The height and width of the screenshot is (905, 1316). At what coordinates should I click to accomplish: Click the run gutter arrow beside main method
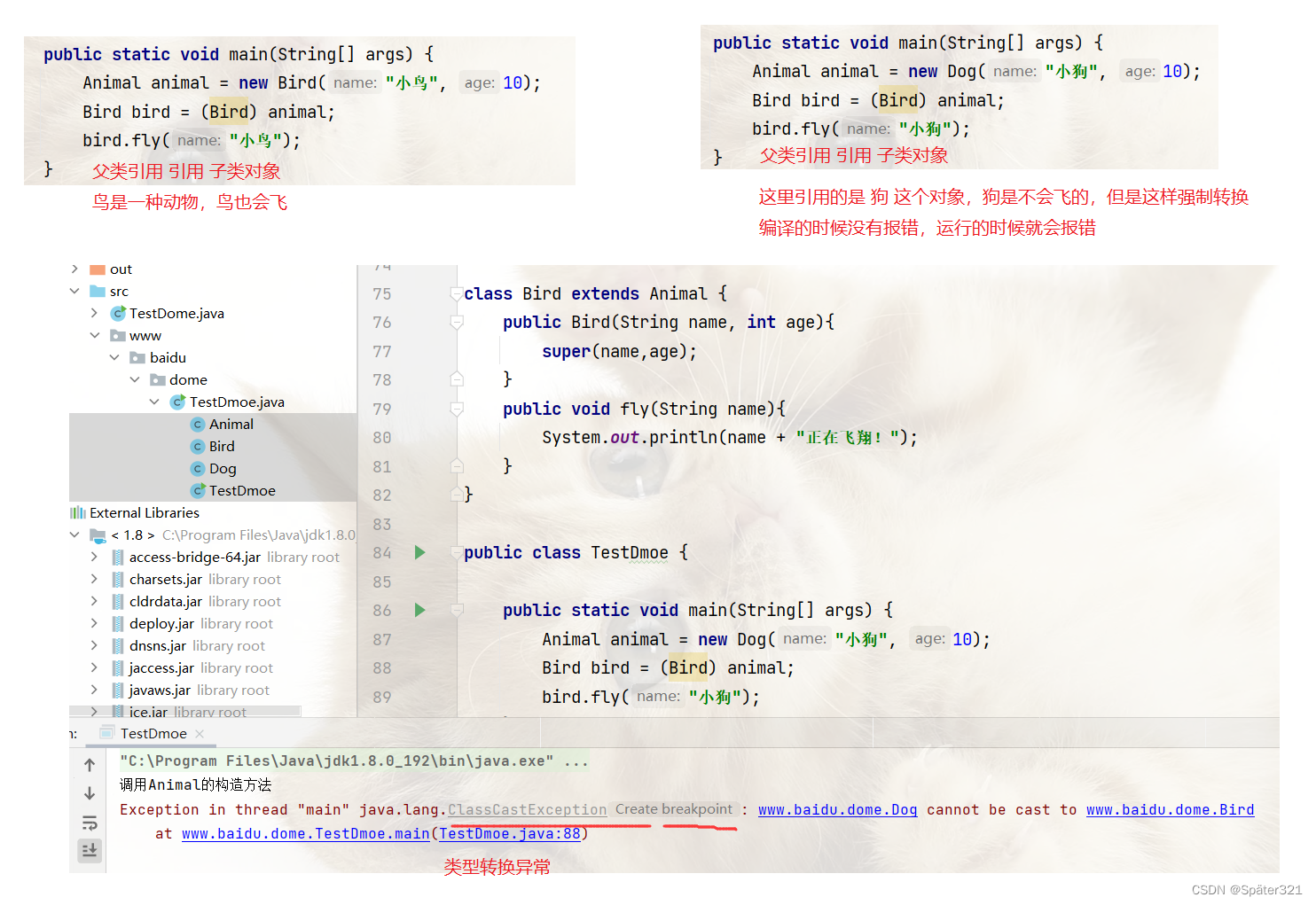point(420,611)
